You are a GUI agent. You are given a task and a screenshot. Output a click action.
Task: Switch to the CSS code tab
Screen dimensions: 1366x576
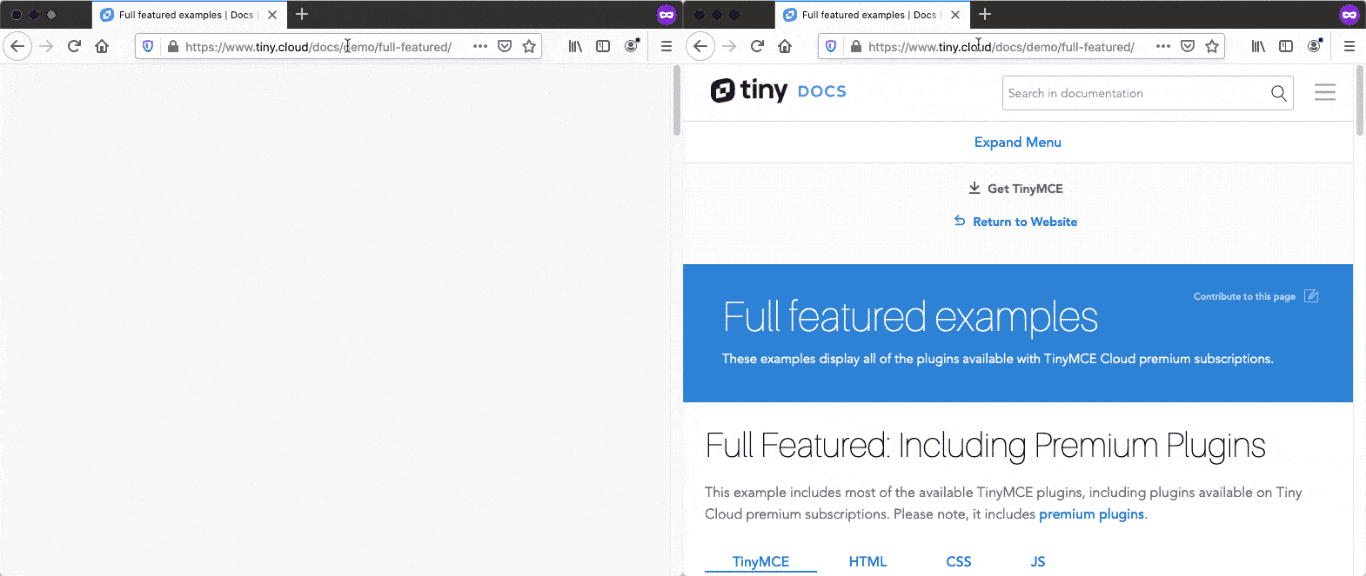click(x=959, y=561)
